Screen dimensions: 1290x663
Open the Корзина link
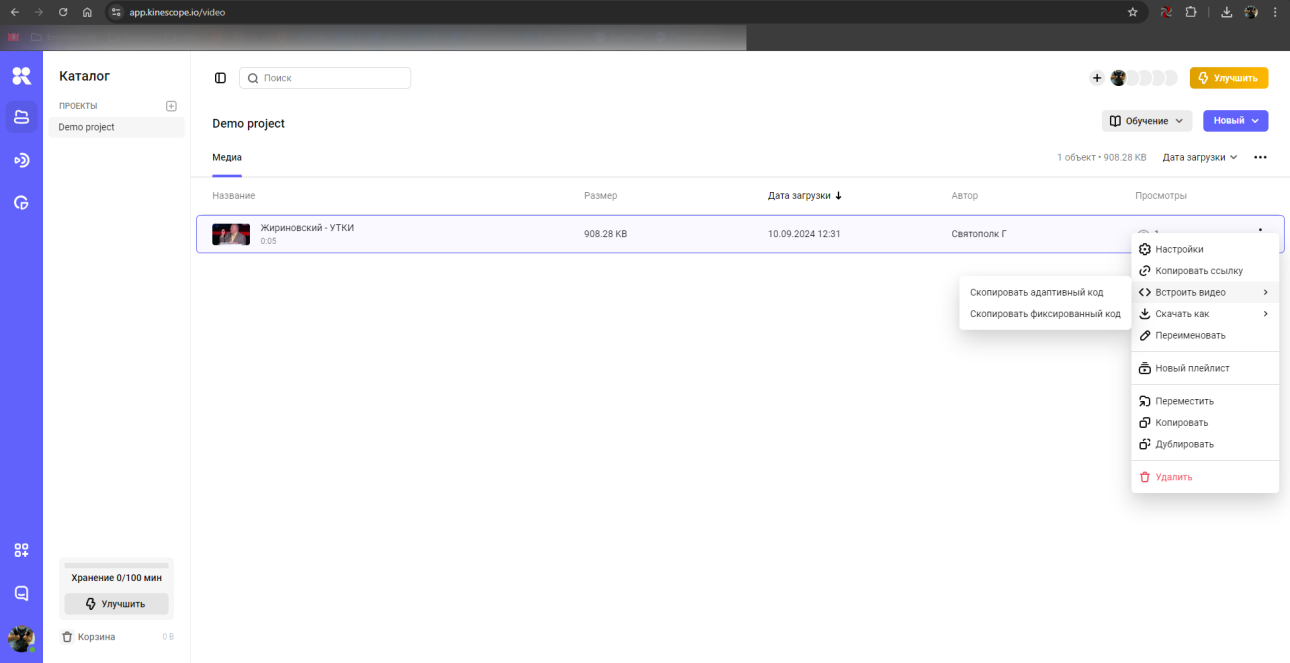[96, 637]
